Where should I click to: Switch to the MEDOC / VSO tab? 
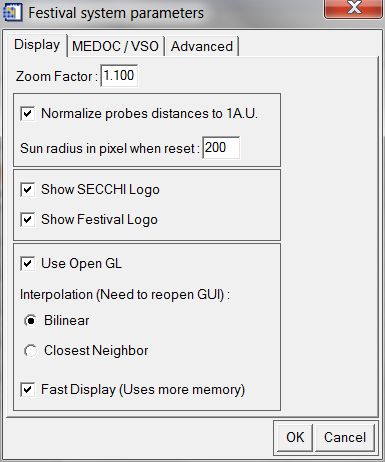(x=115, y=46)
